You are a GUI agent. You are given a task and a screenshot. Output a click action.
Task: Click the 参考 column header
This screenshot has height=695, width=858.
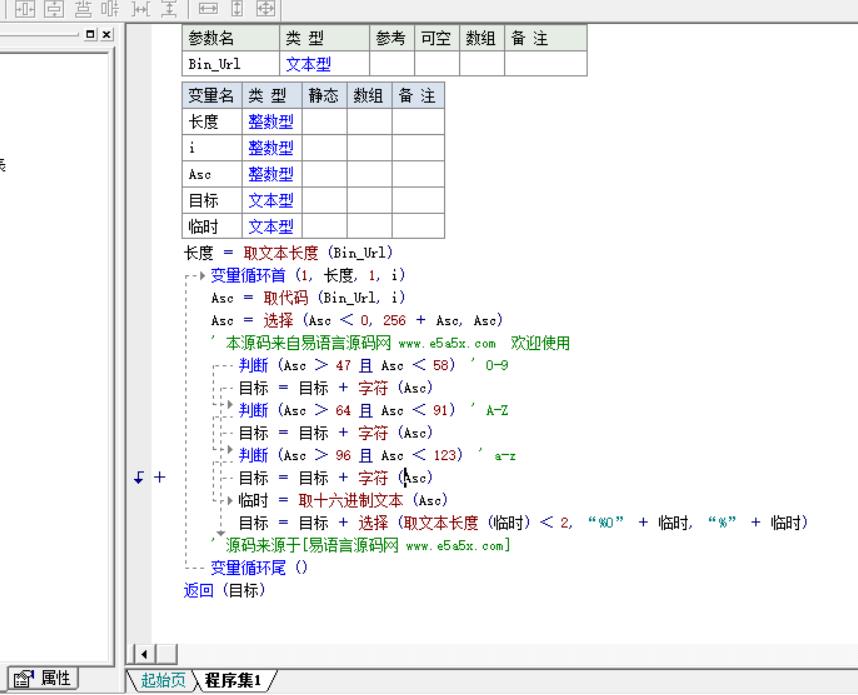(x=392, y=38)
